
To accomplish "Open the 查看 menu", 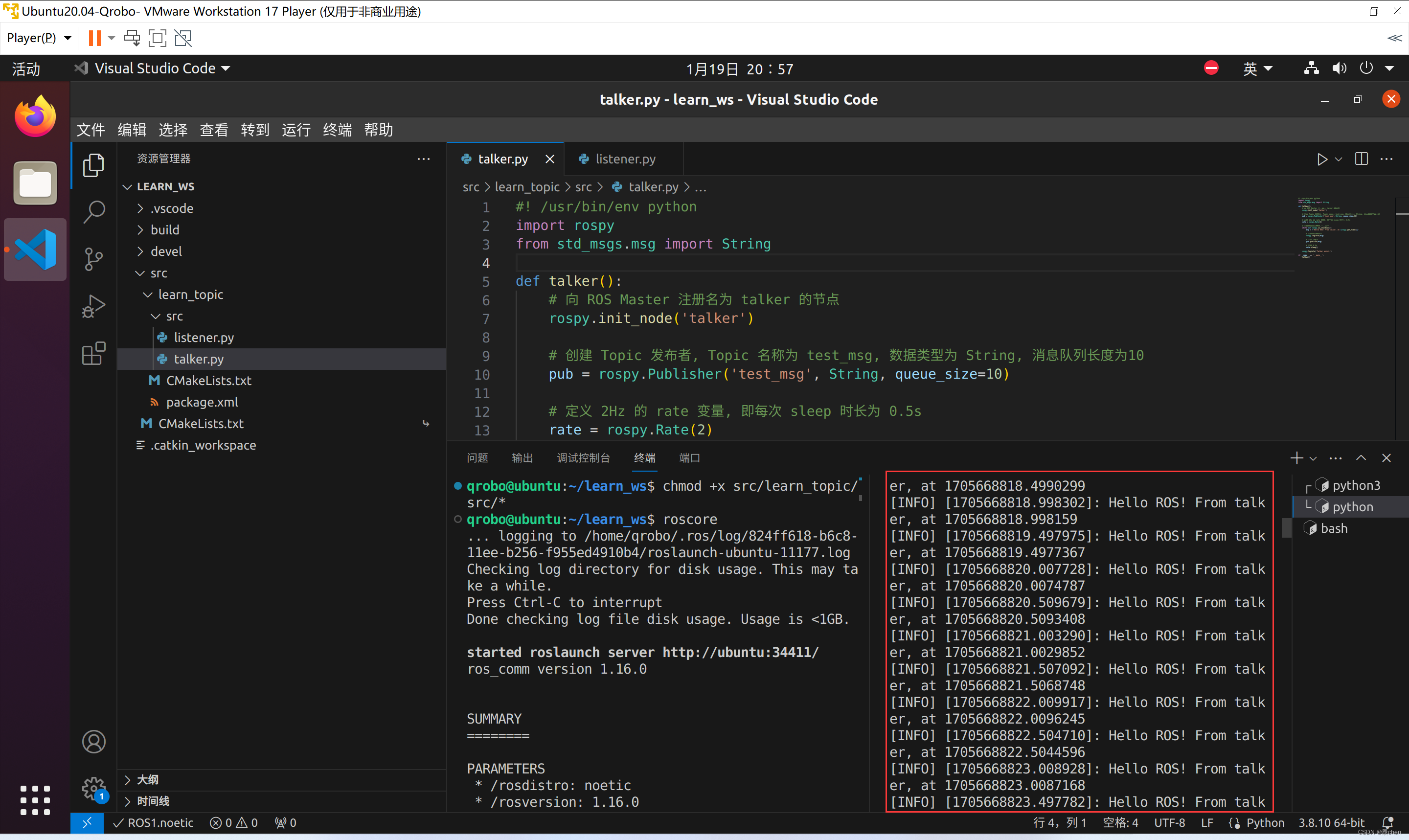I will 214,130.
